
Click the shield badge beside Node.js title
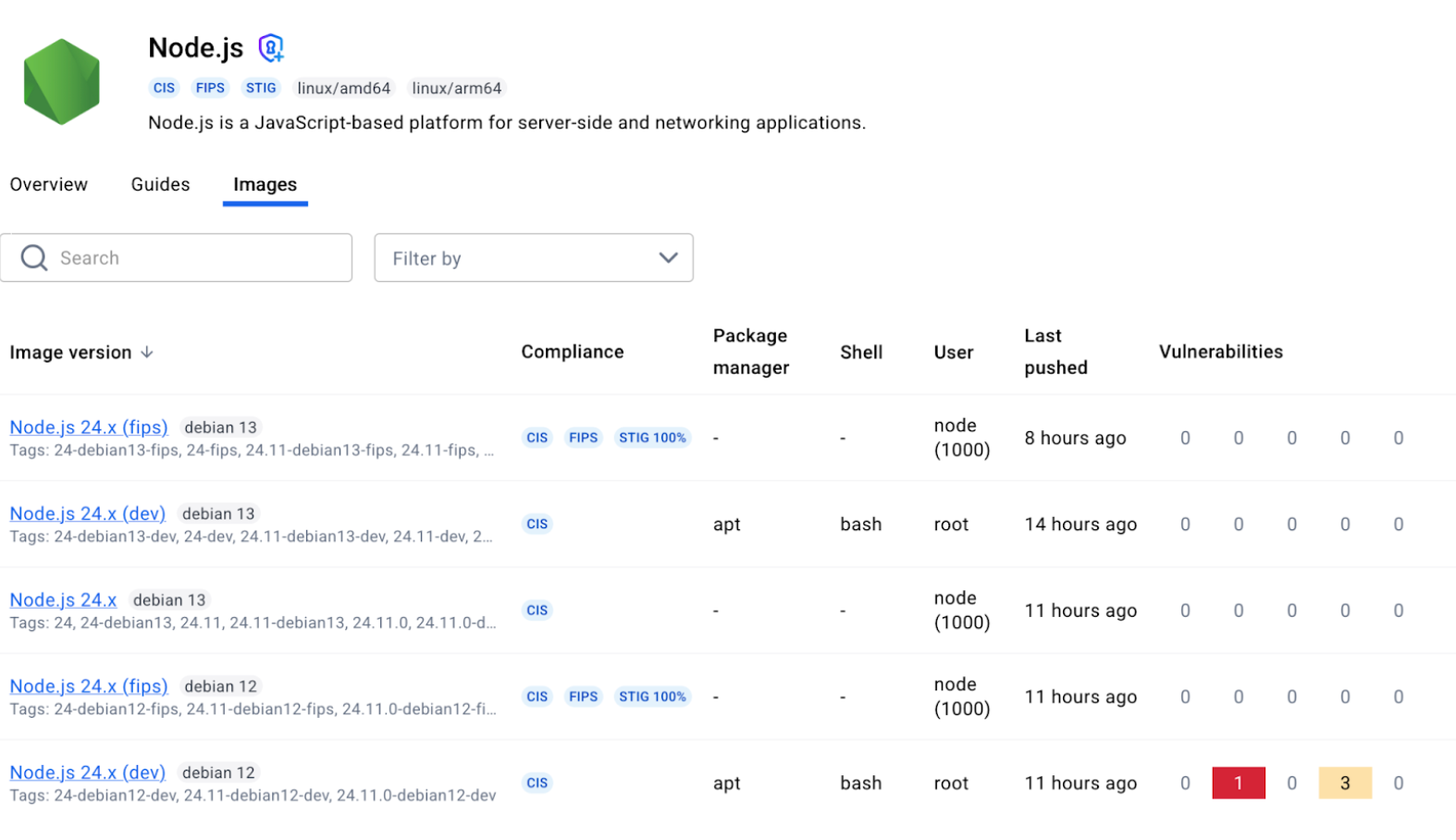[270, 47]
